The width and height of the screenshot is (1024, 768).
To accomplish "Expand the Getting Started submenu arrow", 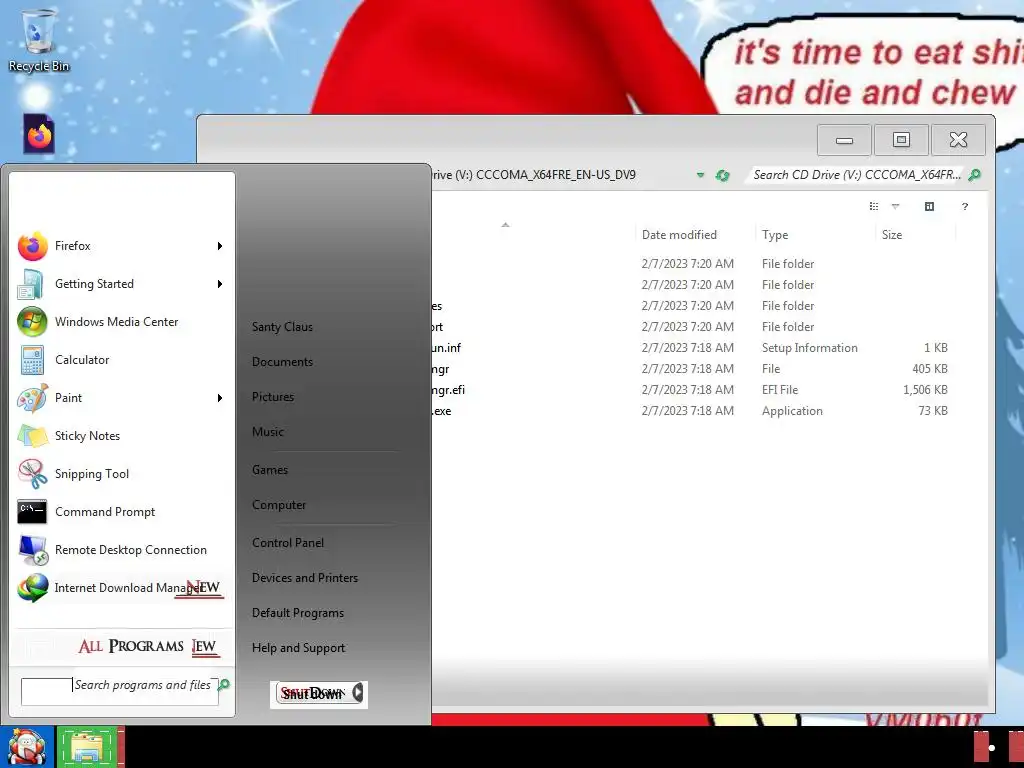I will coord(220,284).
